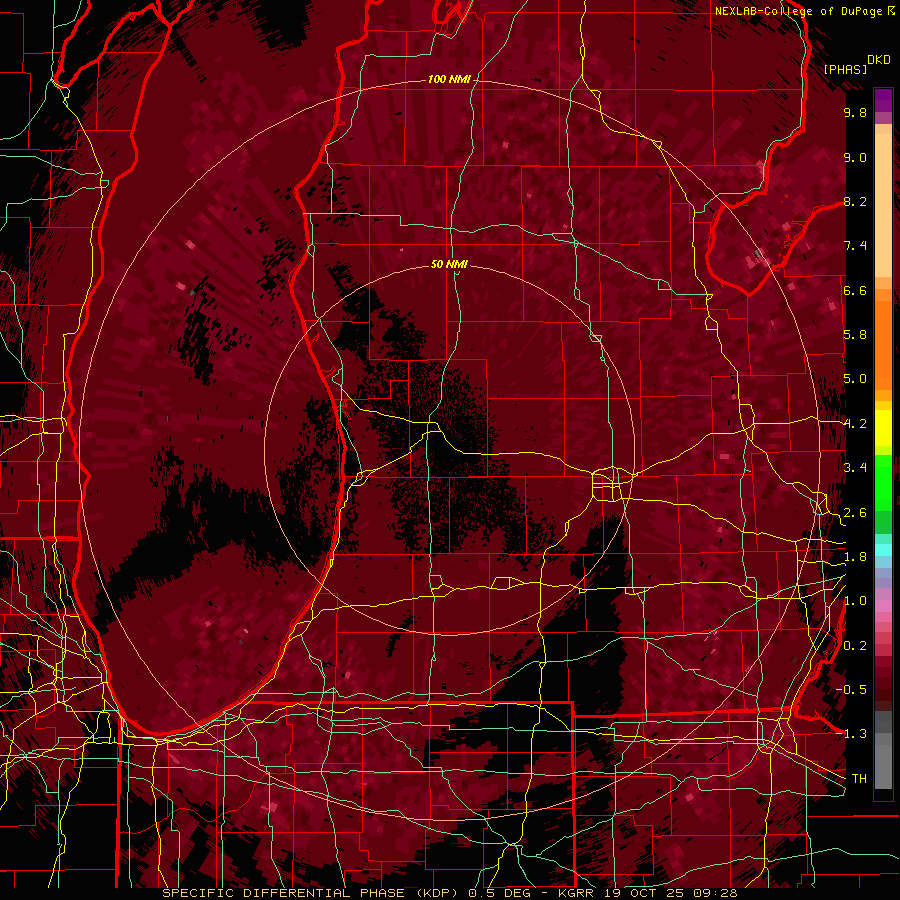Click the 2.6 scale value

coord(855,513)
